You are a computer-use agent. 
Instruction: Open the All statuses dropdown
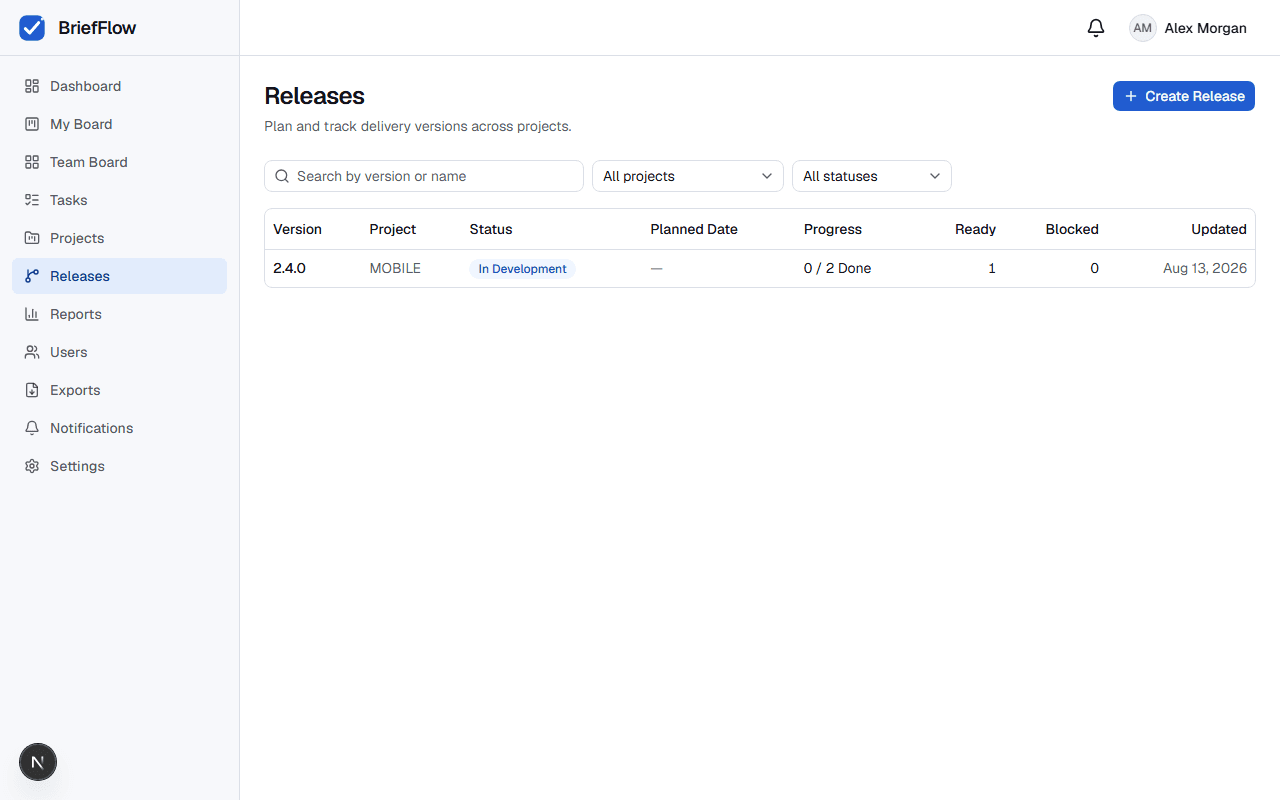(x=872, y=176)
